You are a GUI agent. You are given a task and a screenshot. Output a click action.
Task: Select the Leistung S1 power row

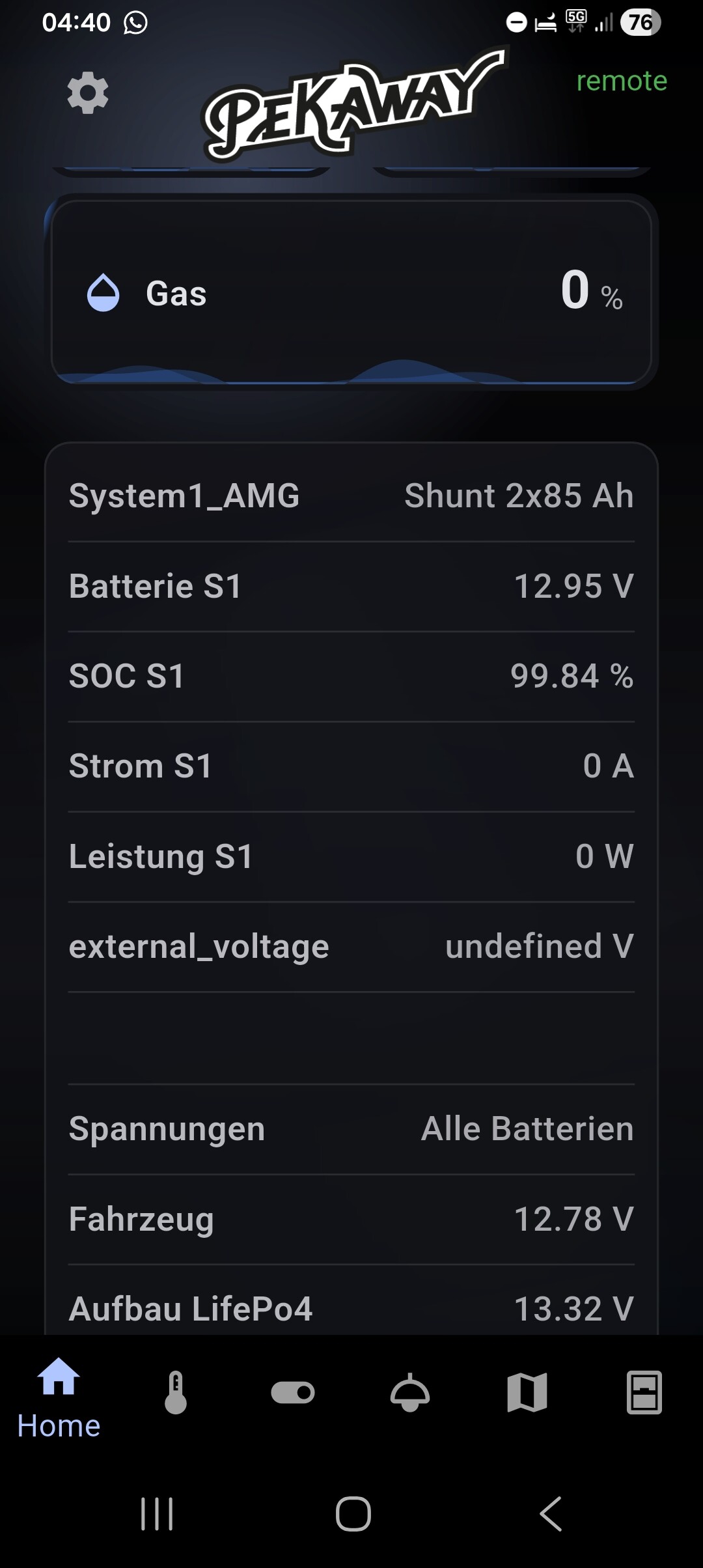351,856
